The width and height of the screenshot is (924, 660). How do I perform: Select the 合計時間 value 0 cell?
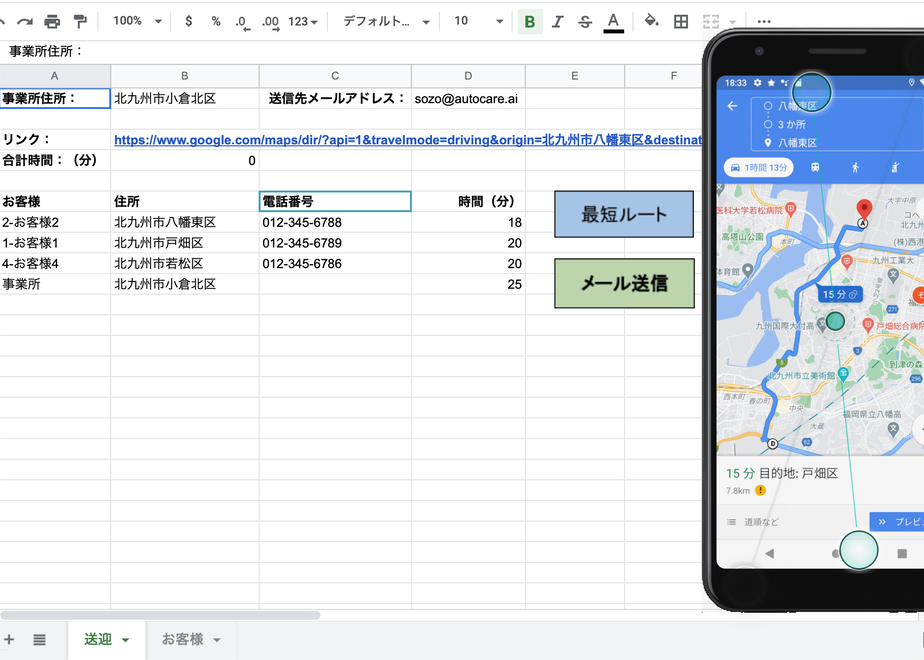pyautogui.click(x=184, y=160)
